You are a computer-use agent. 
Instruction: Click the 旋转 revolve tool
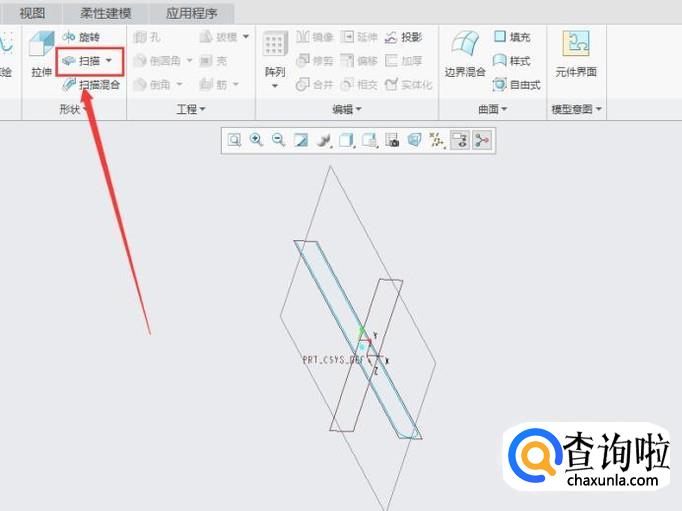tap(81, 37)
